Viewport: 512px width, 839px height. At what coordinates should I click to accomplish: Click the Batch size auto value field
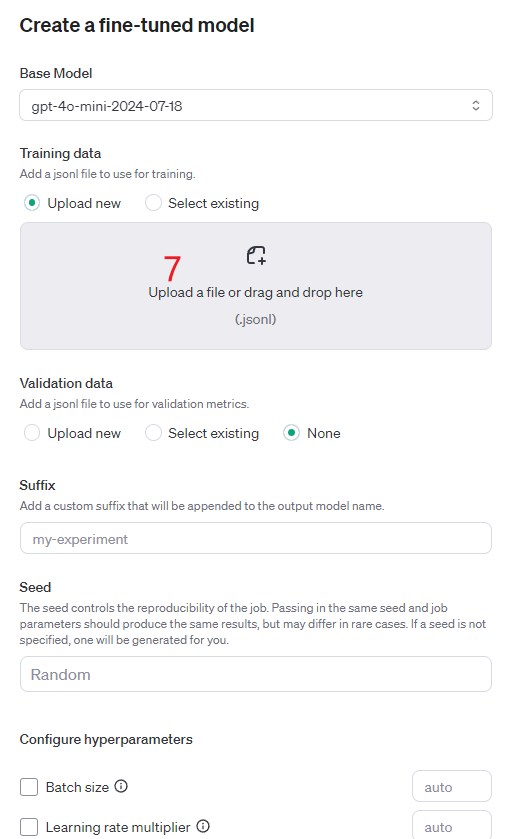452,787
